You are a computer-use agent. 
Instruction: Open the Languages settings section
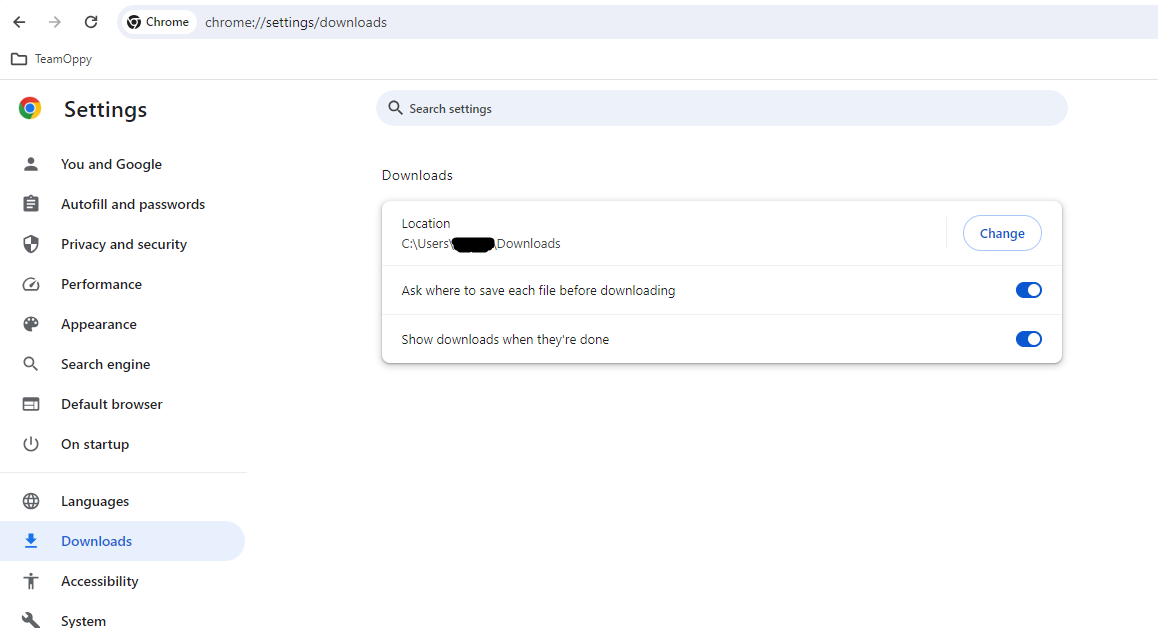(x=95, y=500)
